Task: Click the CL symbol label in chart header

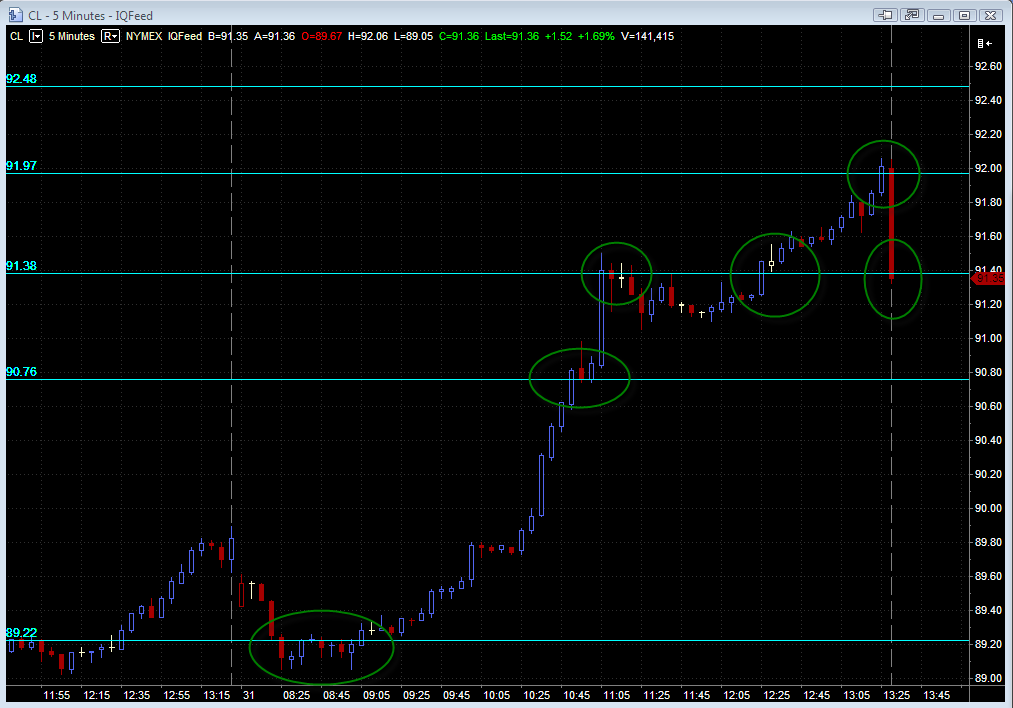Action: click(x=17, y=36)
